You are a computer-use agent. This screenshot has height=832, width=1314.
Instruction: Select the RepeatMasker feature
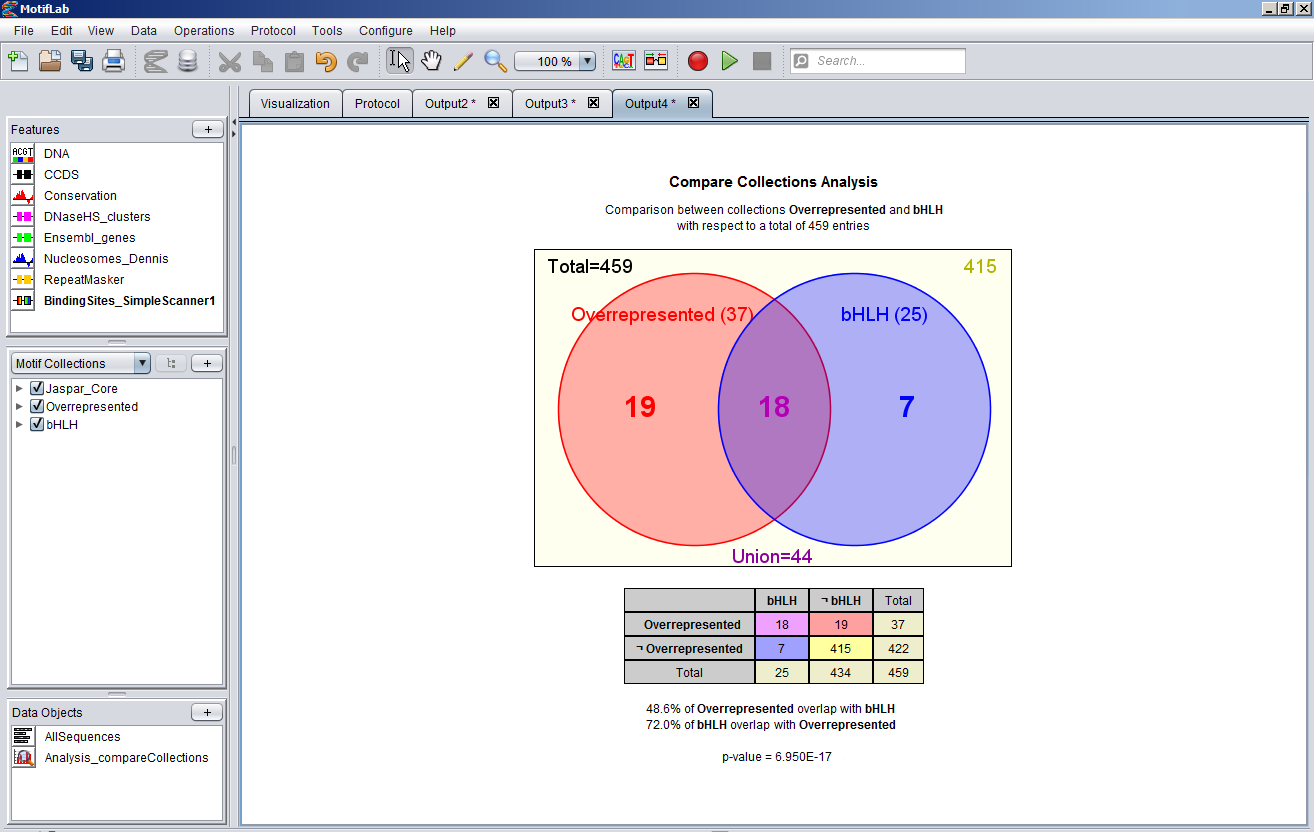[116, 280]
